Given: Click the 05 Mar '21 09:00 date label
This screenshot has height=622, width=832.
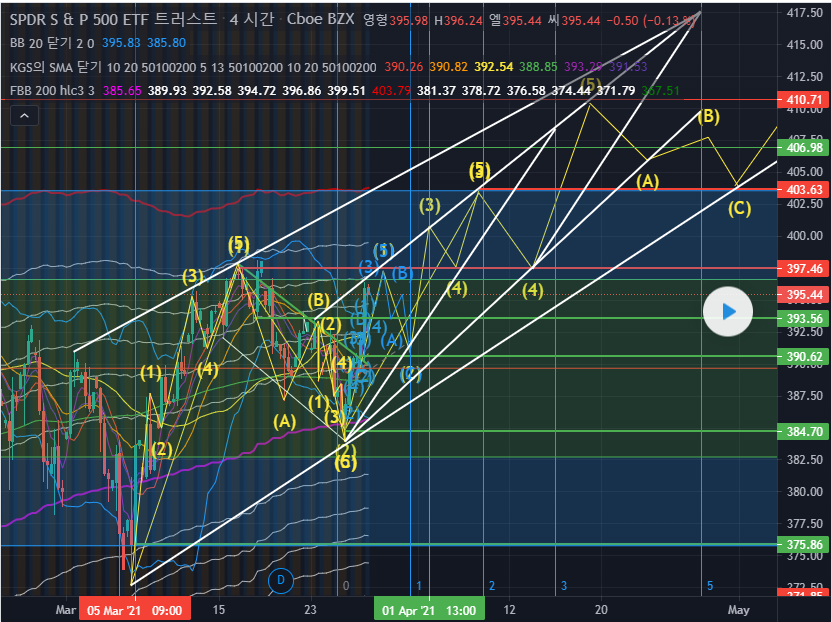Looking at the screenshot, I should 133,609.
